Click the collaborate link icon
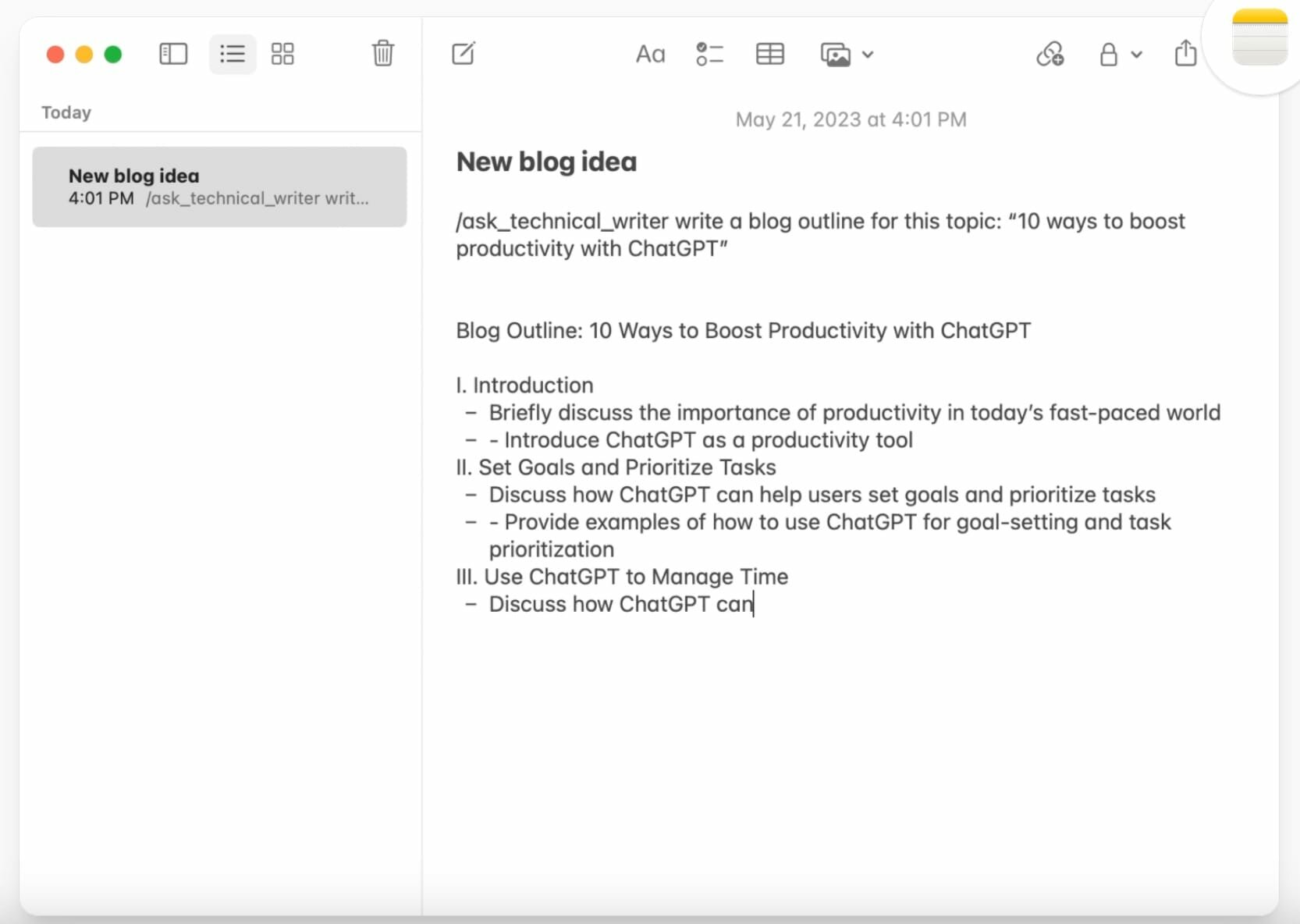Viewport: 1300px width, 924px height. [x=1050, y=54]
